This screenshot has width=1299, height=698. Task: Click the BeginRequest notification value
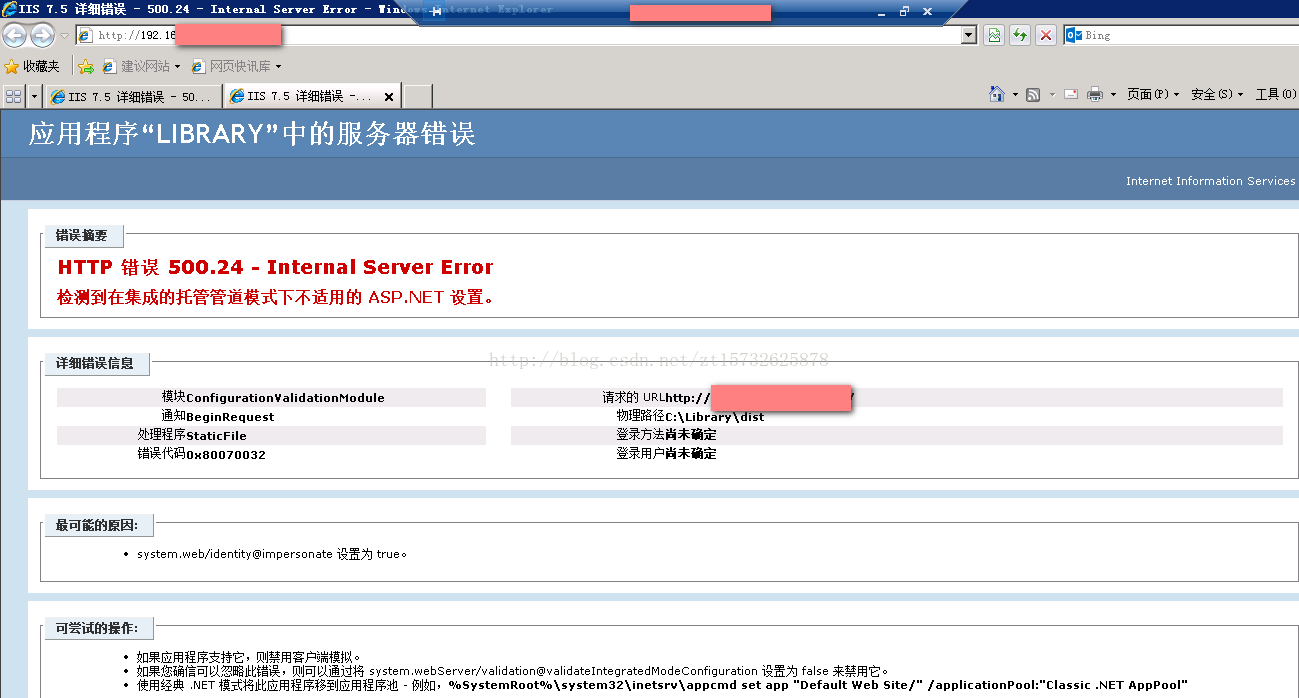[x=230, y=416]
